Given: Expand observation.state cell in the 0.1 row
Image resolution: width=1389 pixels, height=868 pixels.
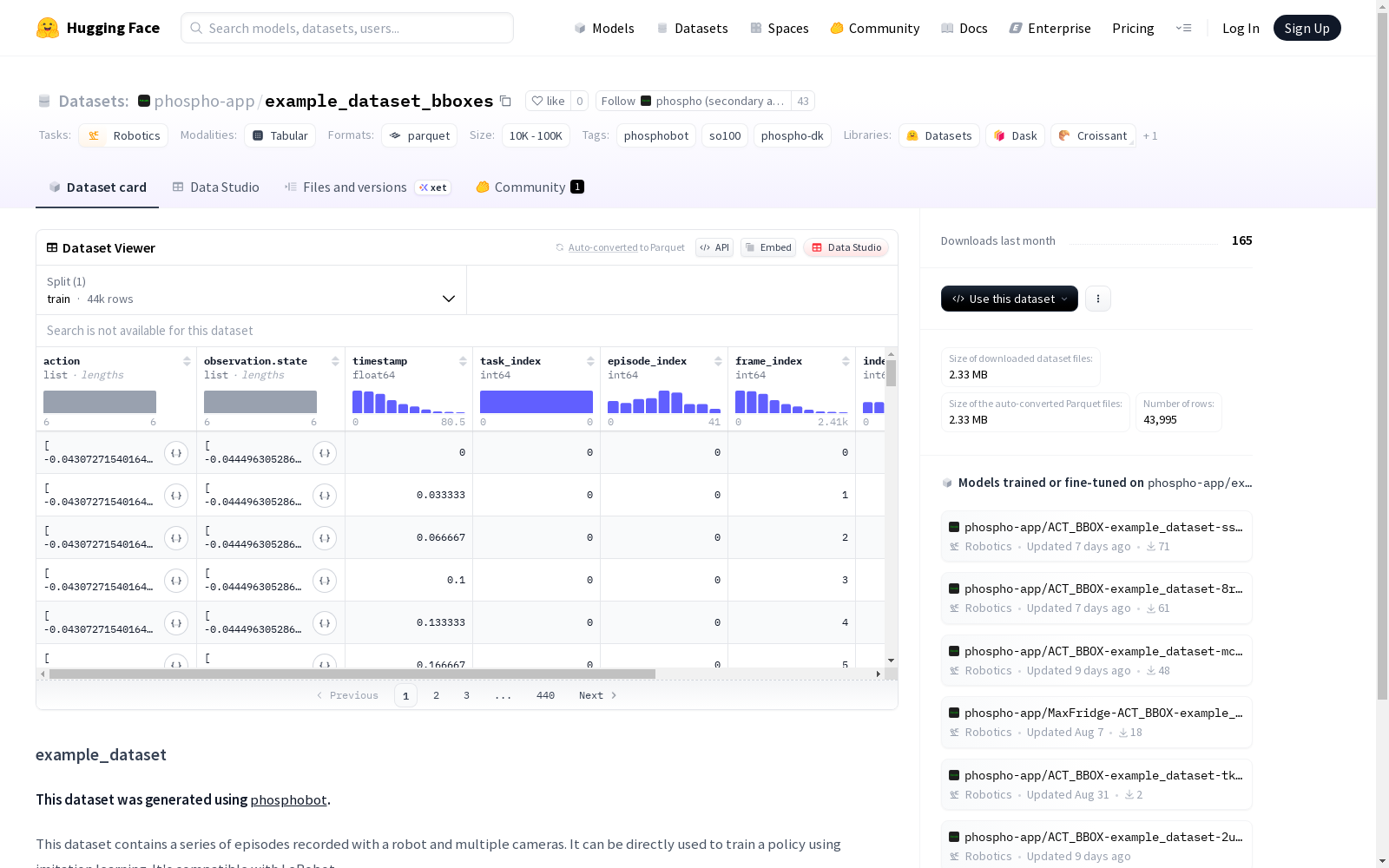Looking at the screenshot, I should 325,581.
